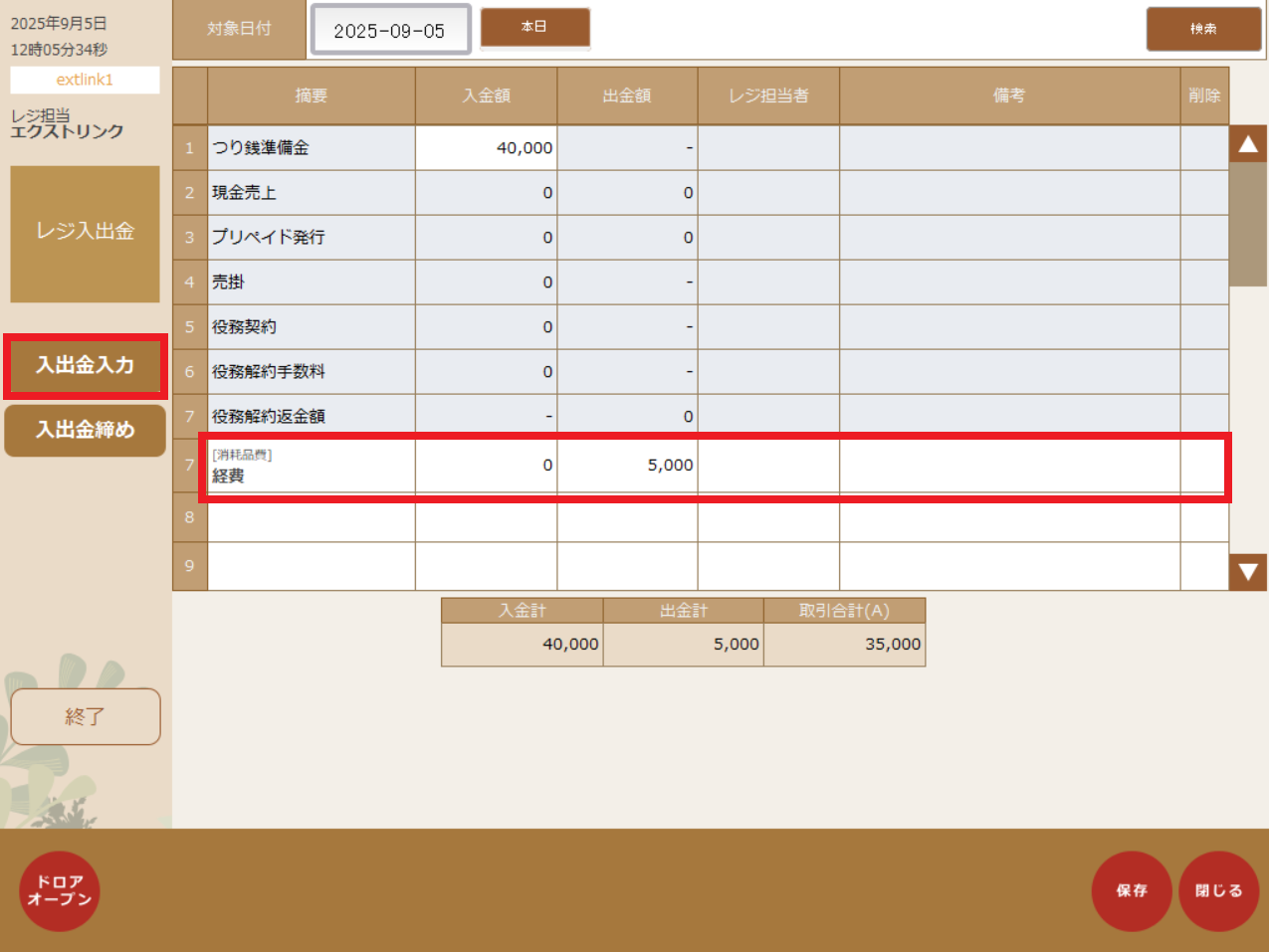Click the 経費 row 摘要 cell

pyautogui.click(x=311, y=466)
